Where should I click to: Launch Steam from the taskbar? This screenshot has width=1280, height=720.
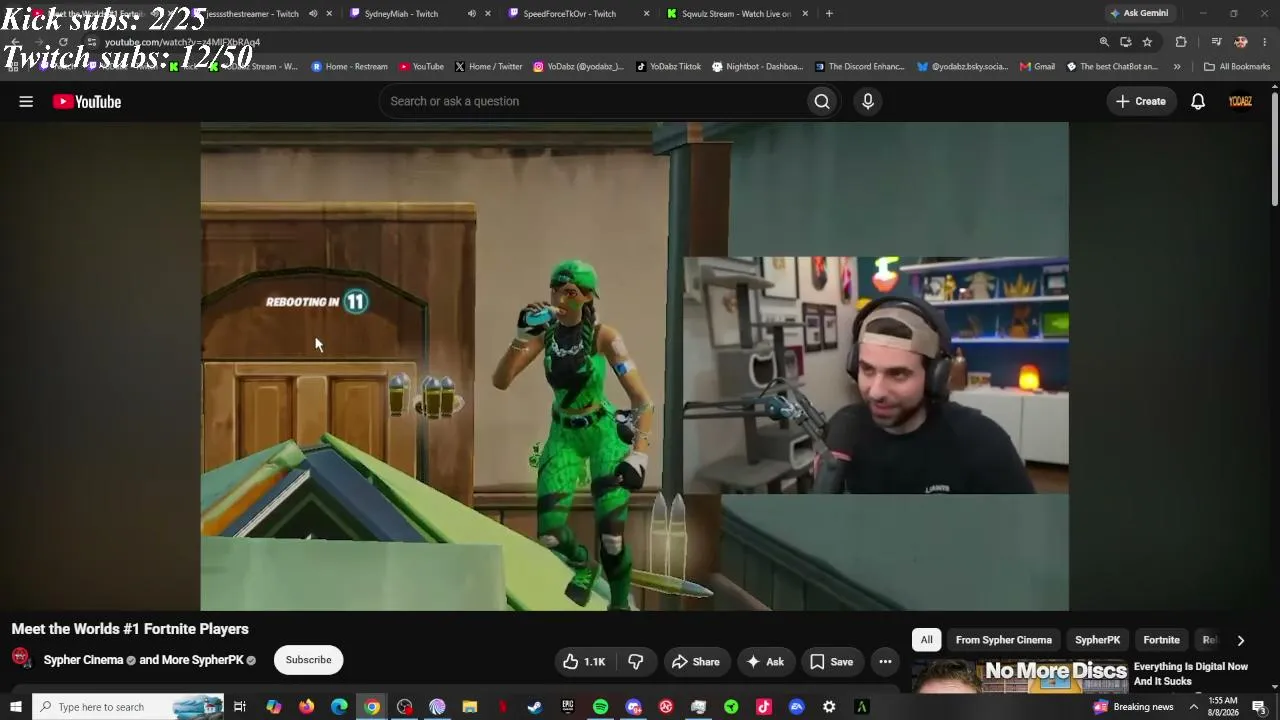coord(535,707)
